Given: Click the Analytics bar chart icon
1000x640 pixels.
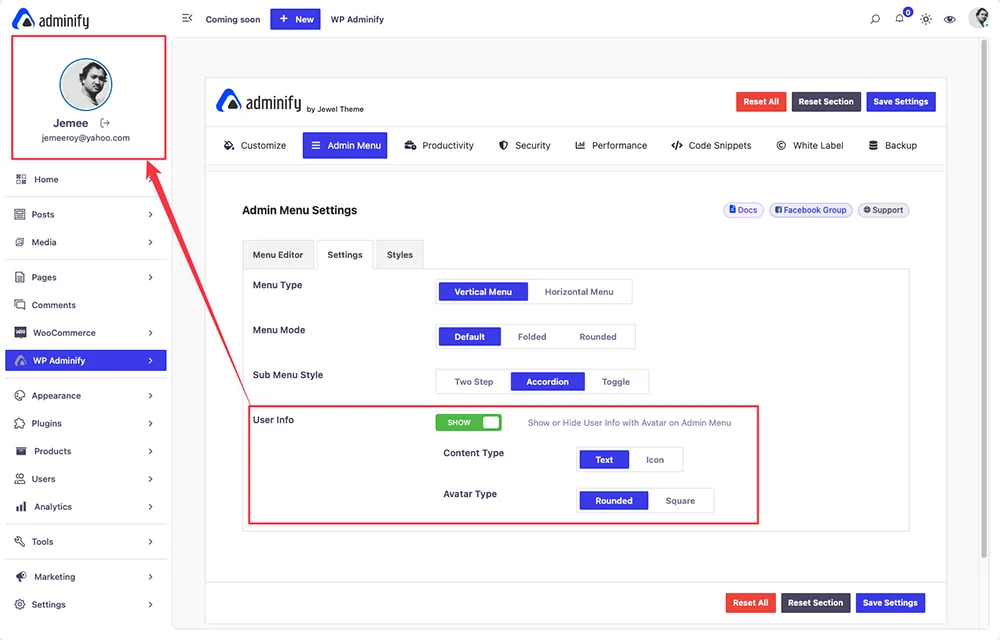Looking at the screenshot, I should click(x=21, y=507).
